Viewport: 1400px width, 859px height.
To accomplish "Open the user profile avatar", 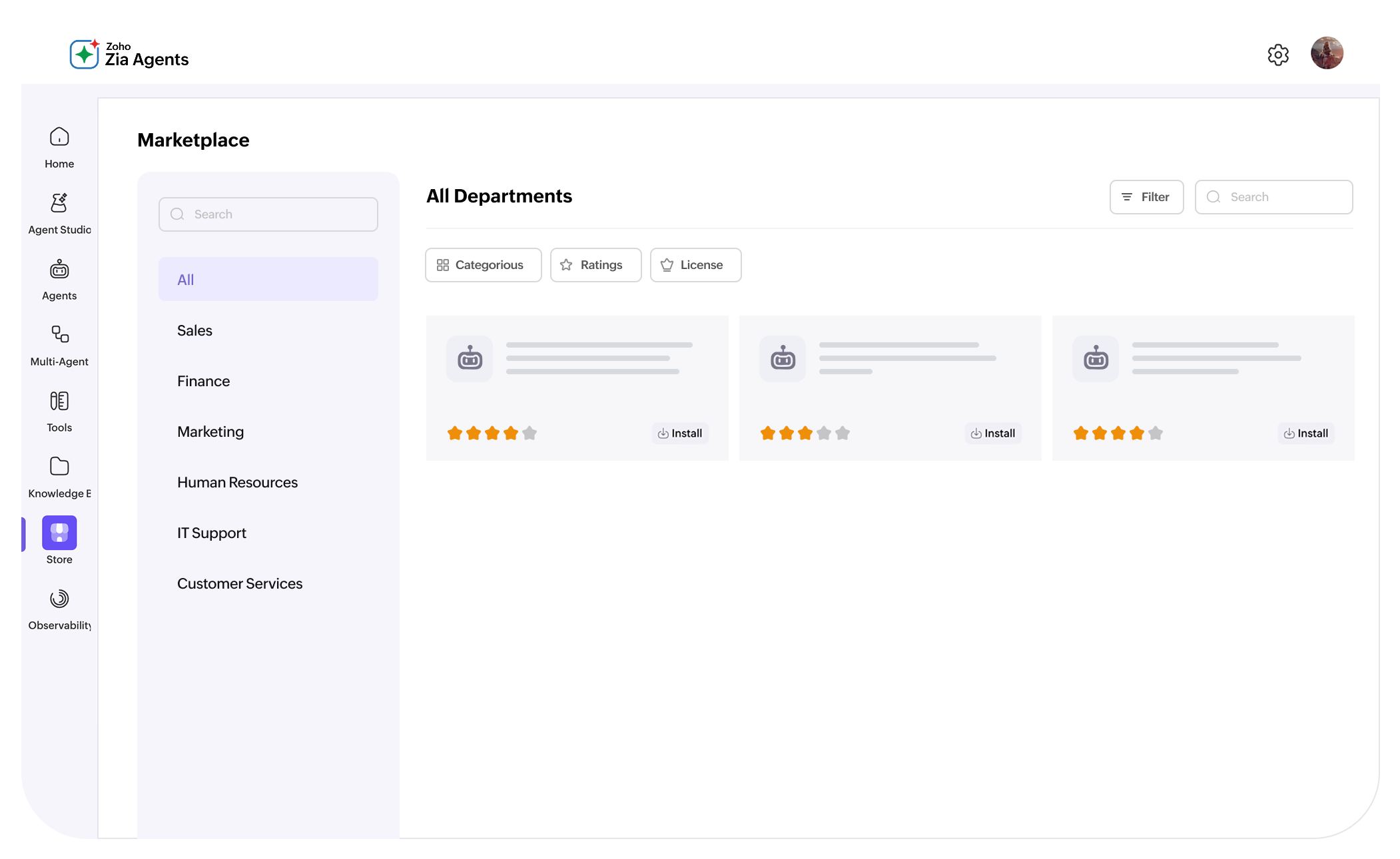I will tap(1326, 53).
